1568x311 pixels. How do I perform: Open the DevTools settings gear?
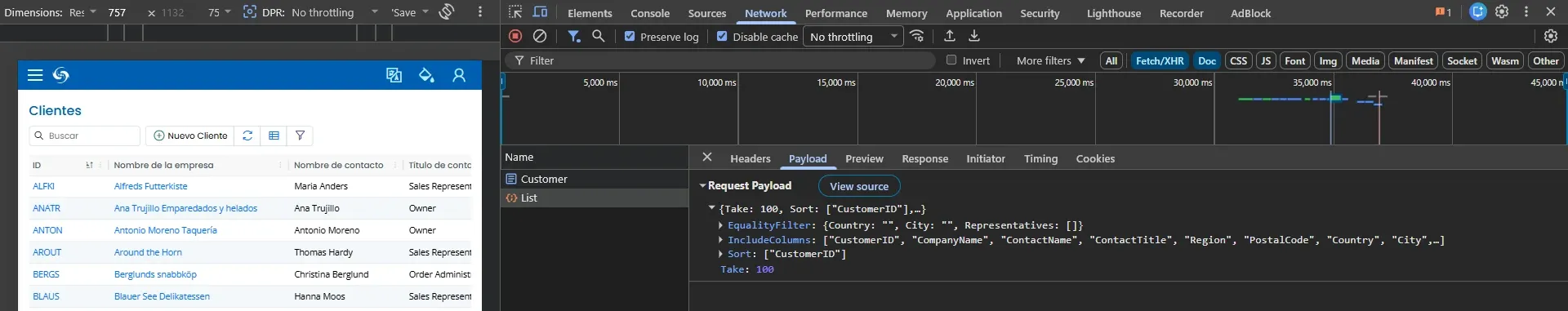tap(1502, 12)
